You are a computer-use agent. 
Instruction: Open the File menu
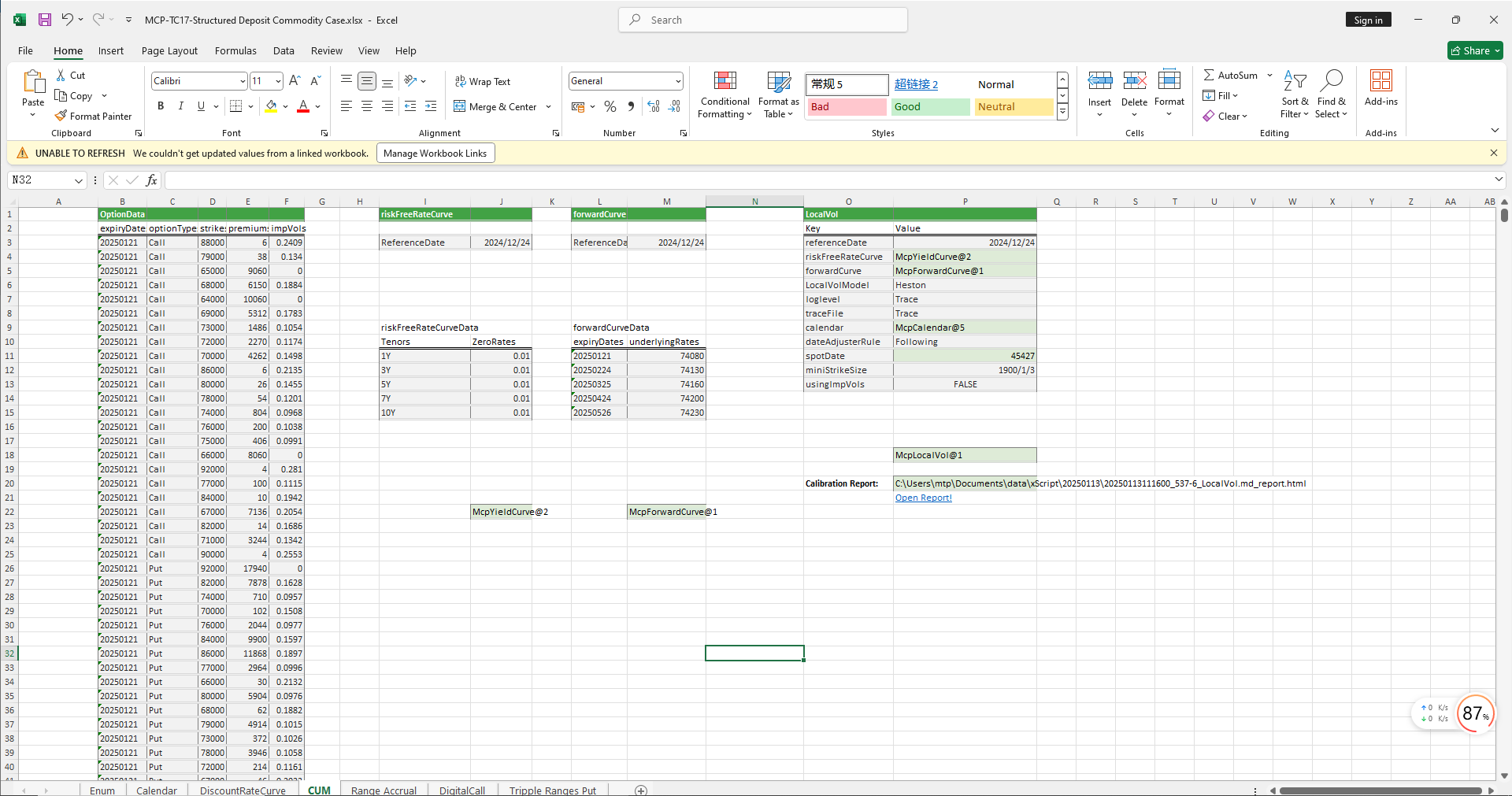click(x=25, y=50)
